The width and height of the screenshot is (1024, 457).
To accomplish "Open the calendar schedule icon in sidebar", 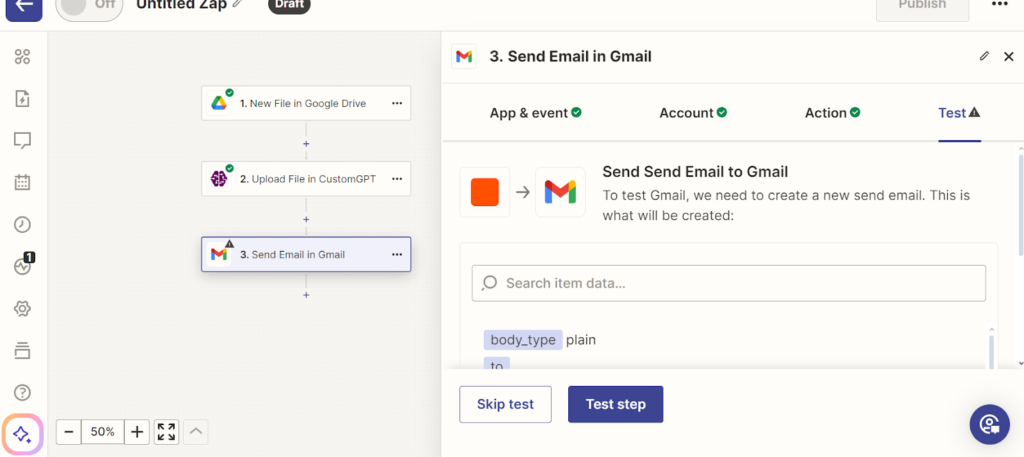I will [22, 182].
